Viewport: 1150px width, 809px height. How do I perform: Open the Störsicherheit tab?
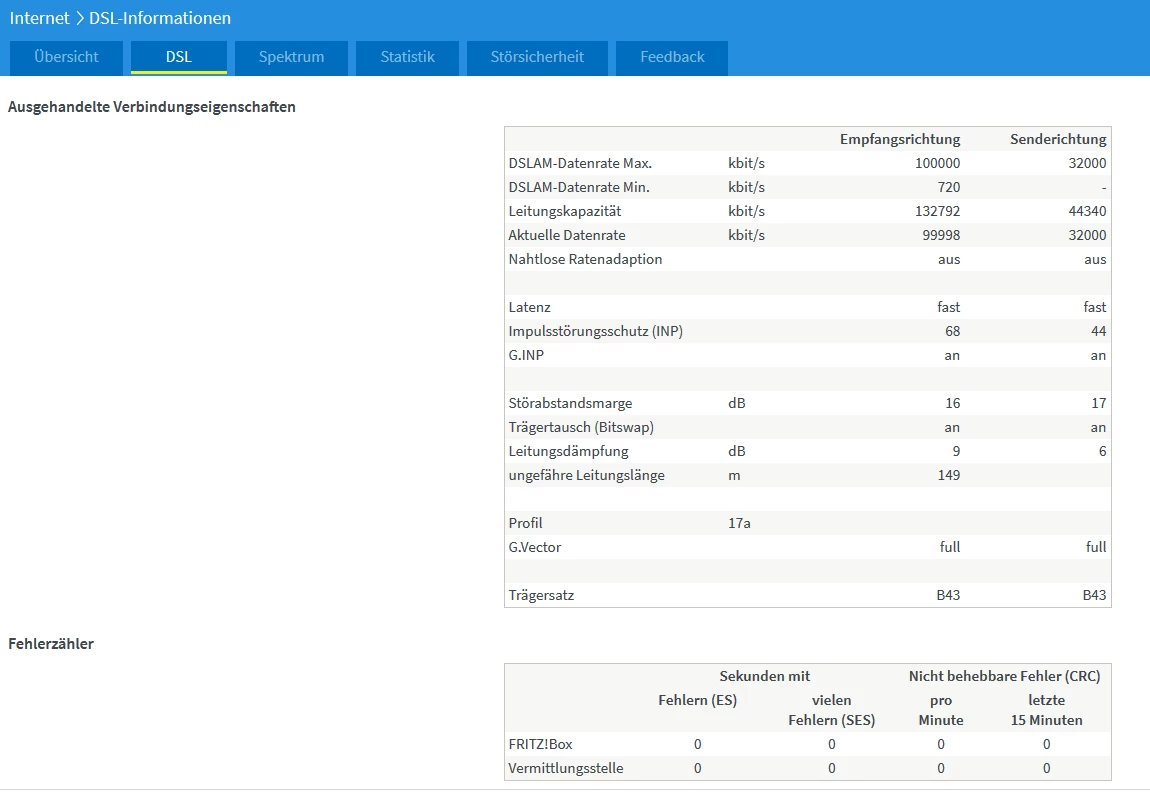click(x=536, y=57)
